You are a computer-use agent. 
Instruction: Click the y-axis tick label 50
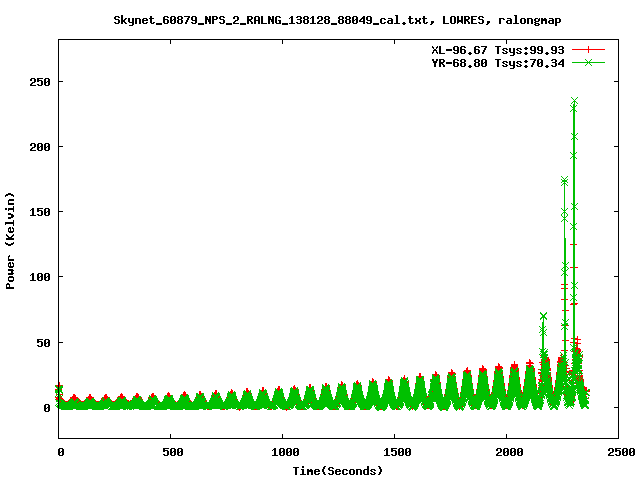(x=43, y=343)
